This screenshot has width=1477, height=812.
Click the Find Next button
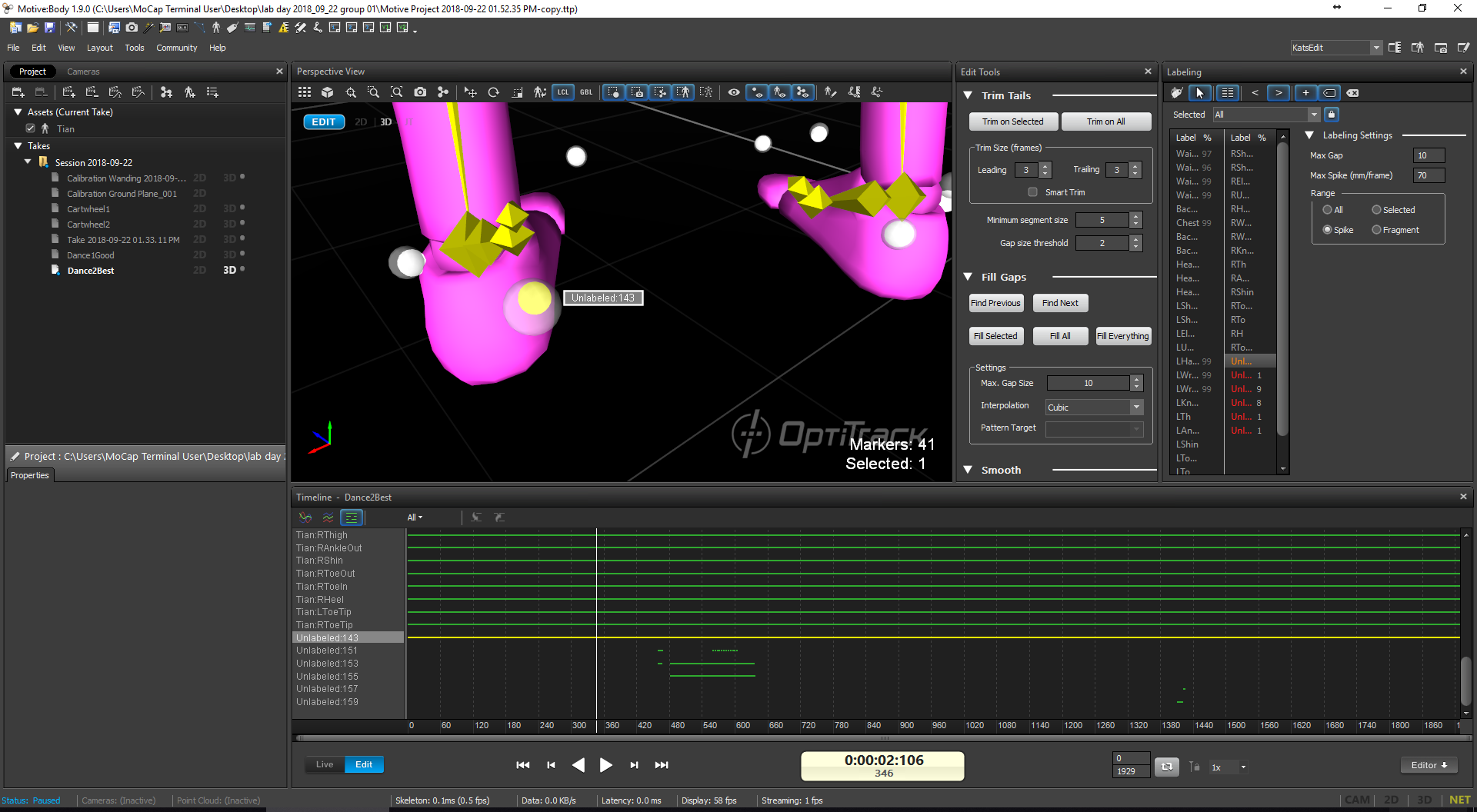point(1060,303)
